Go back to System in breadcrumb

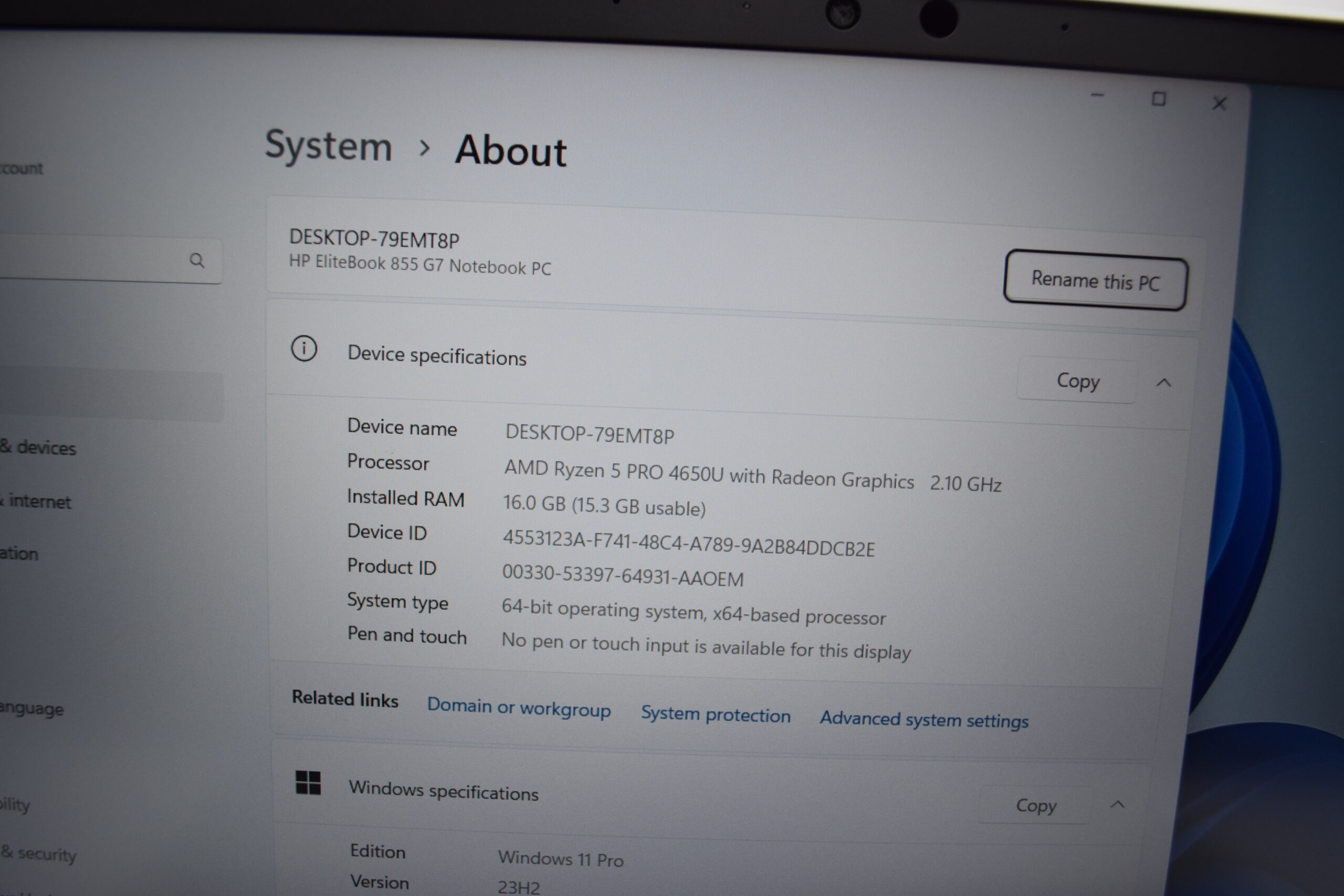coord(329,146)
